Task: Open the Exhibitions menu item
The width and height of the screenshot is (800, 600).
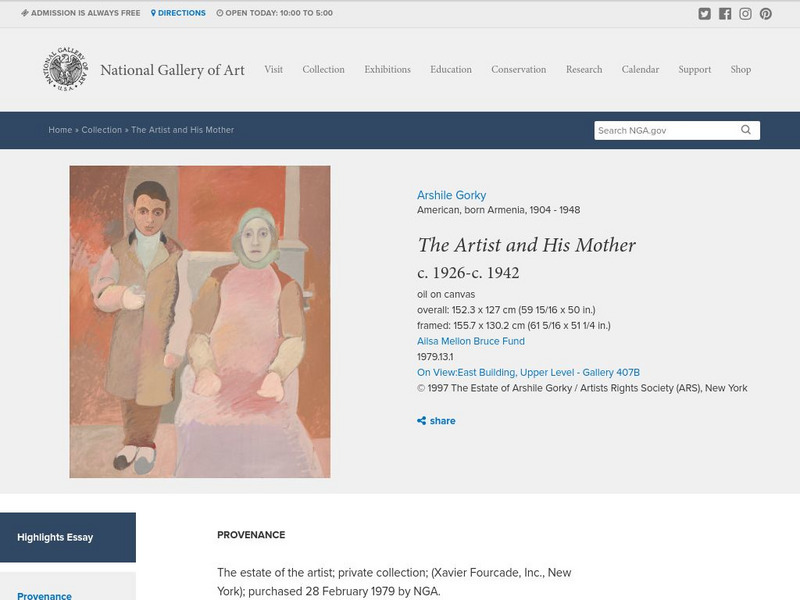Action: click(388, 70)
